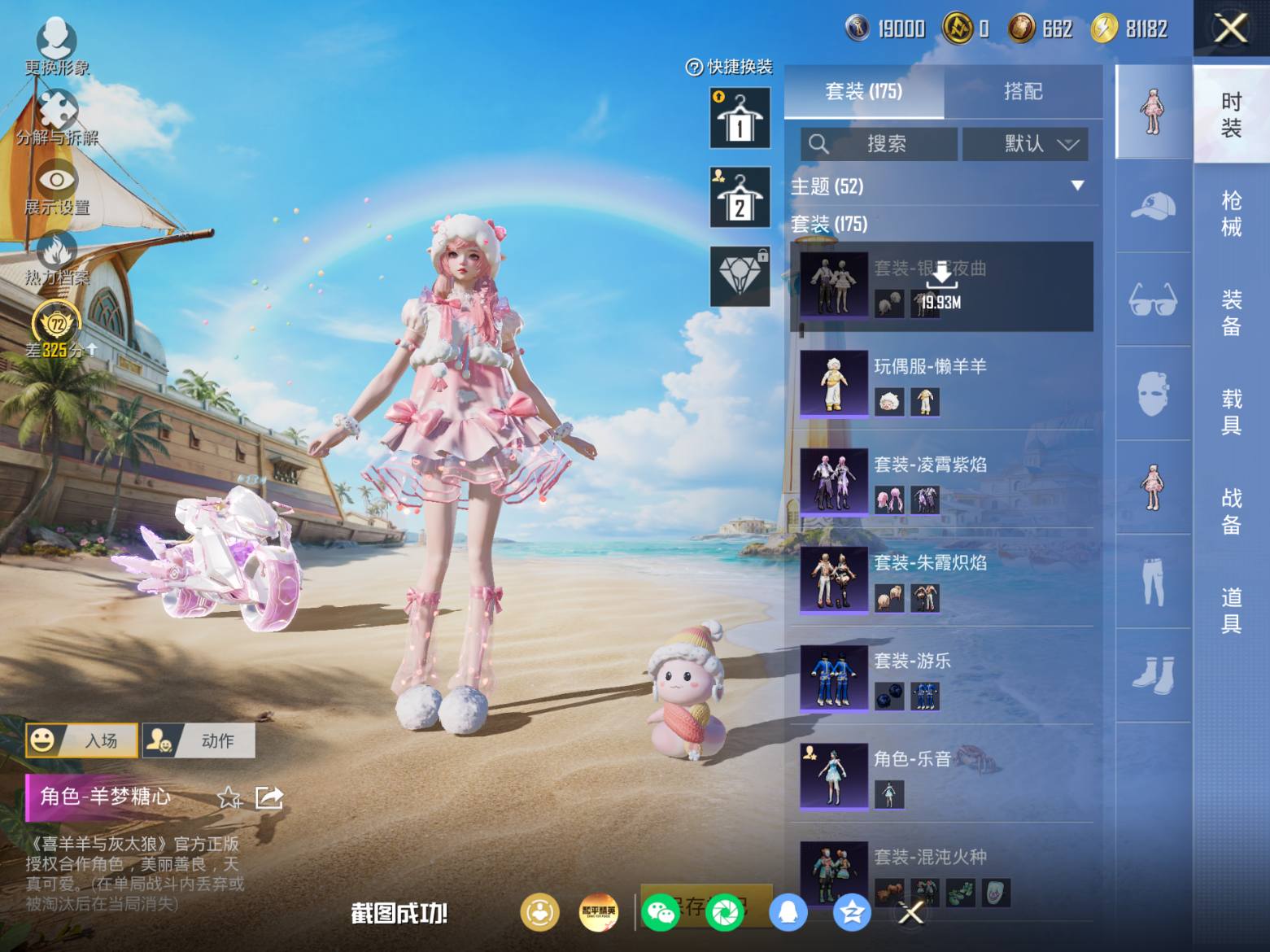The image size is (1270, 952).
Task: Pick the 凌霄紫焰 clothing part icon
Action: click(x=924, y=500)
